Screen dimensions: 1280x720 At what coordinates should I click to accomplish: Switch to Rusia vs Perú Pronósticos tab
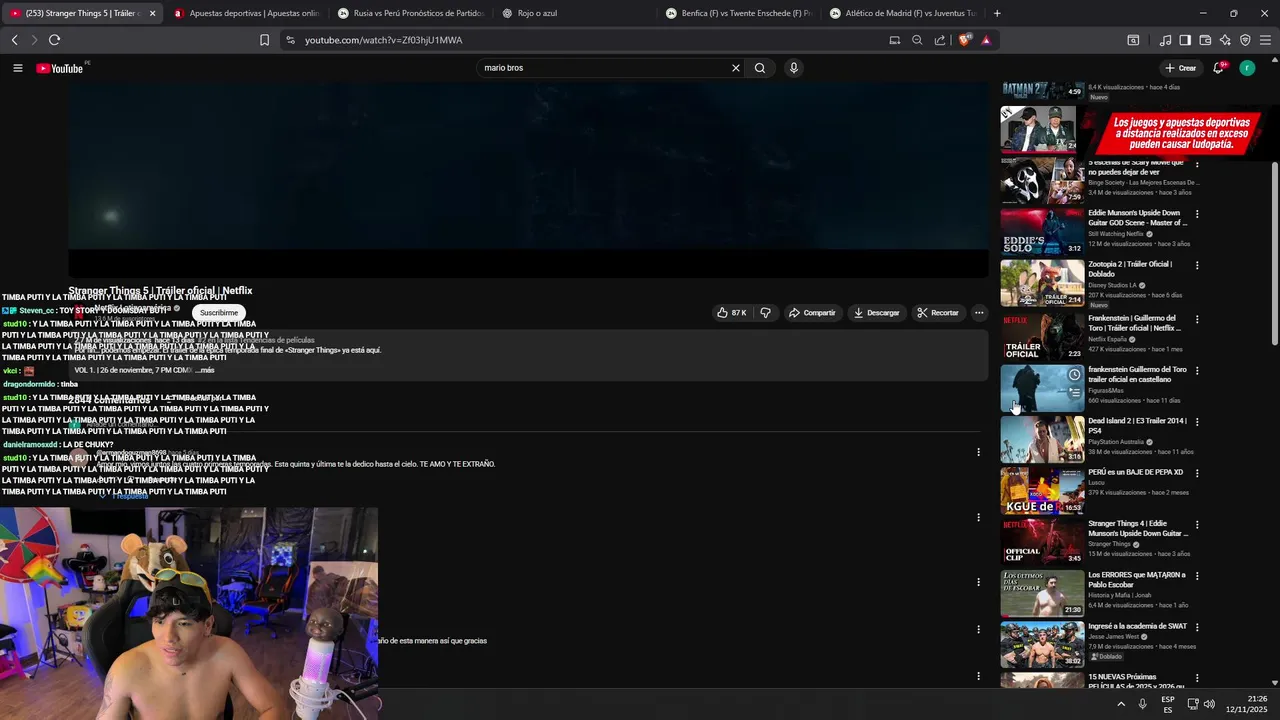pyautogui.click(x=411, y=13)
